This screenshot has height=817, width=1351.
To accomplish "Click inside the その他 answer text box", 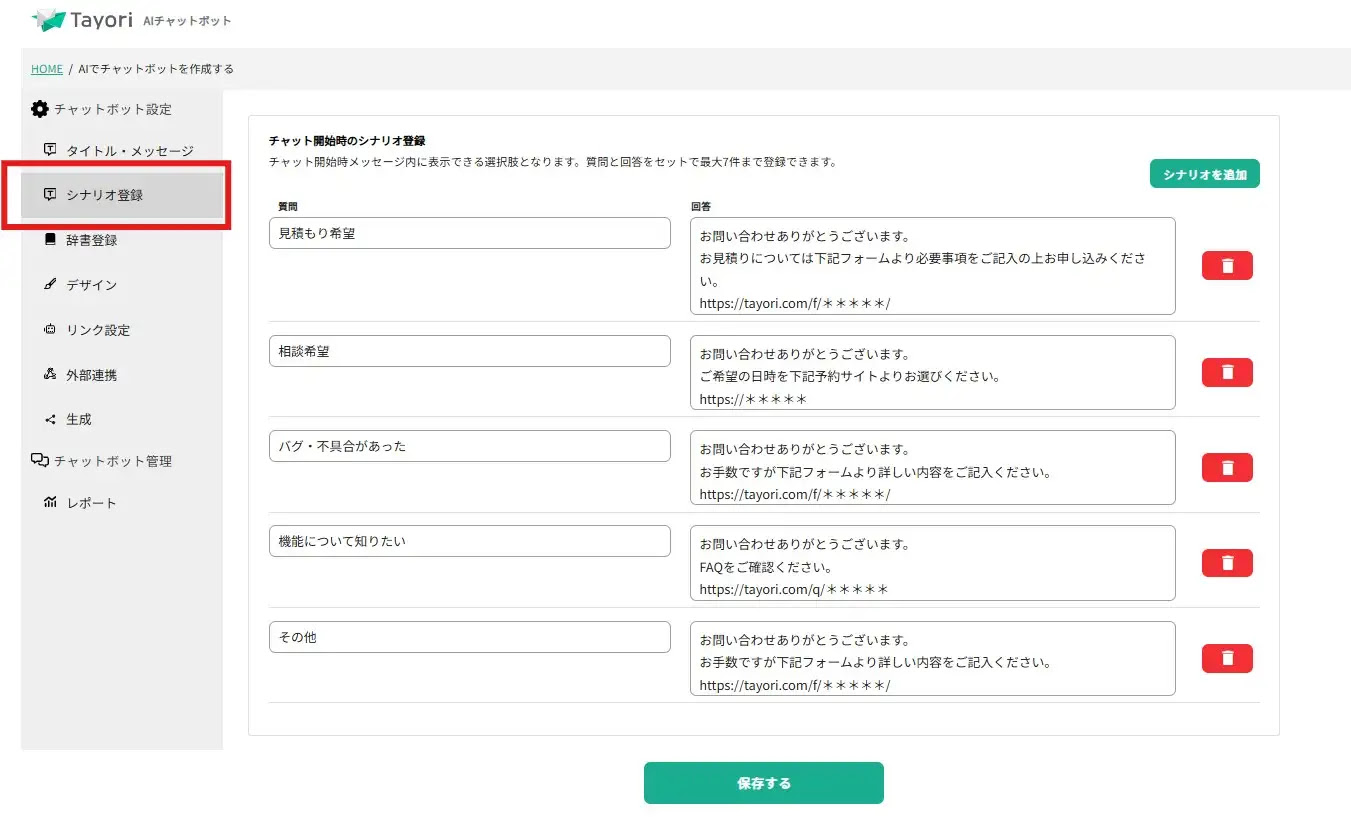I will (932, 658).
